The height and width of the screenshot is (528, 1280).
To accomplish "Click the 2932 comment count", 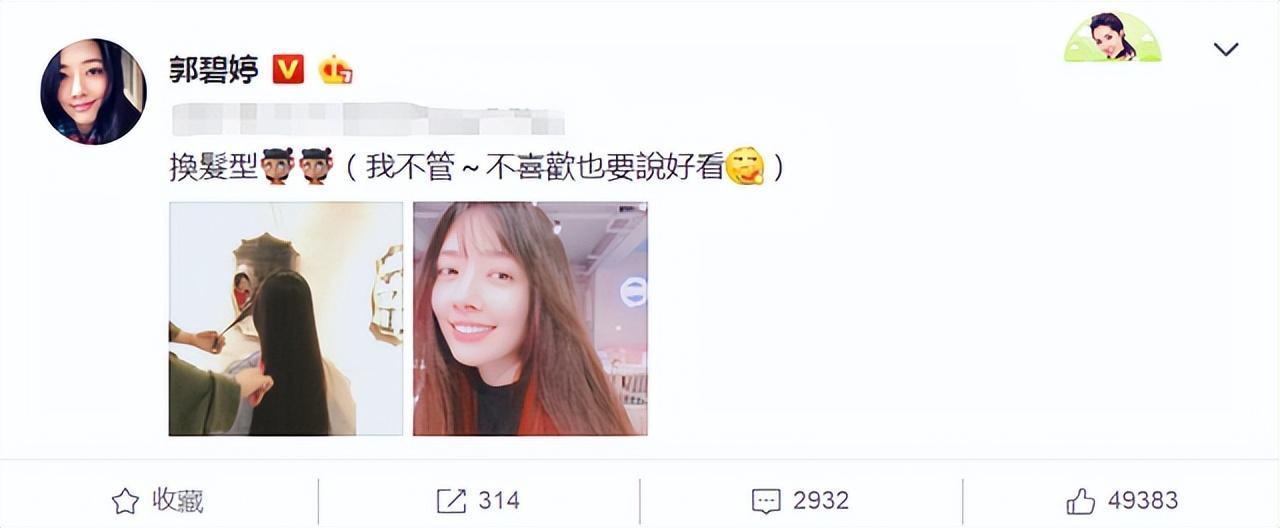I will tap(820, 501).
